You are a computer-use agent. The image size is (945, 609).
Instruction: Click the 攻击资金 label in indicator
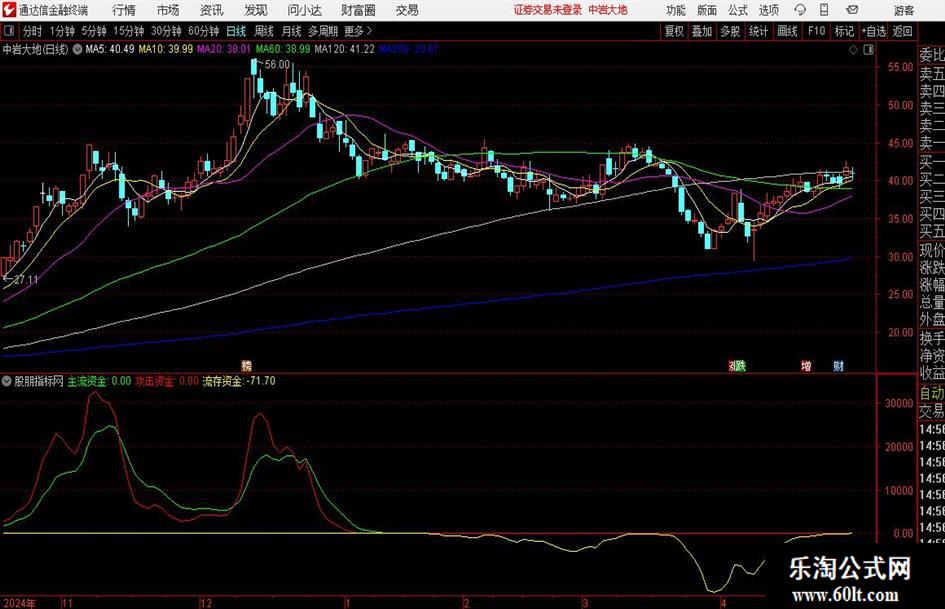click(x=155, y=381)
